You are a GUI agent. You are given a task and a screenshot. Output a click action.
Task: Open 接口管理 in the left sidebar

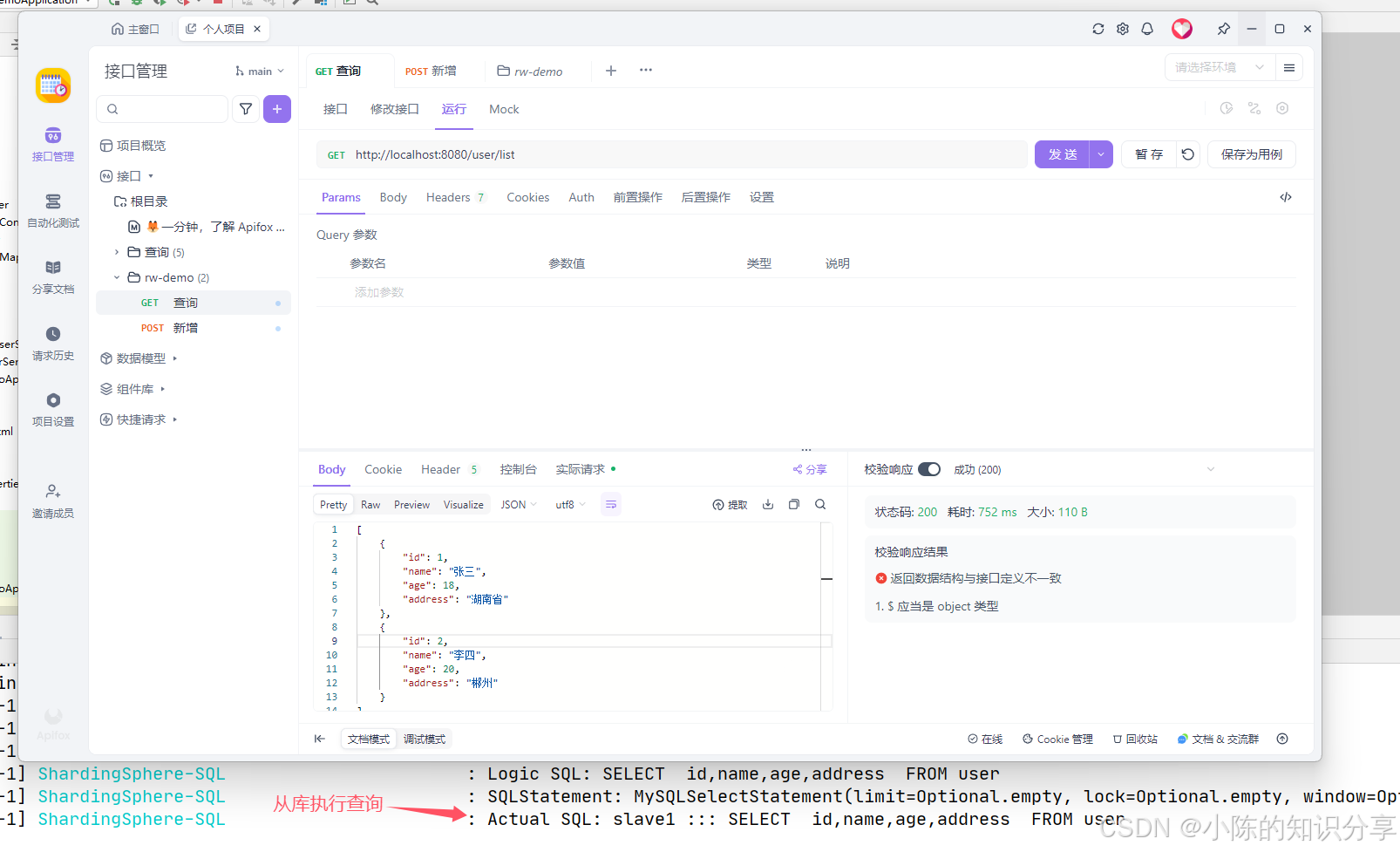click(x=53, y=147)
